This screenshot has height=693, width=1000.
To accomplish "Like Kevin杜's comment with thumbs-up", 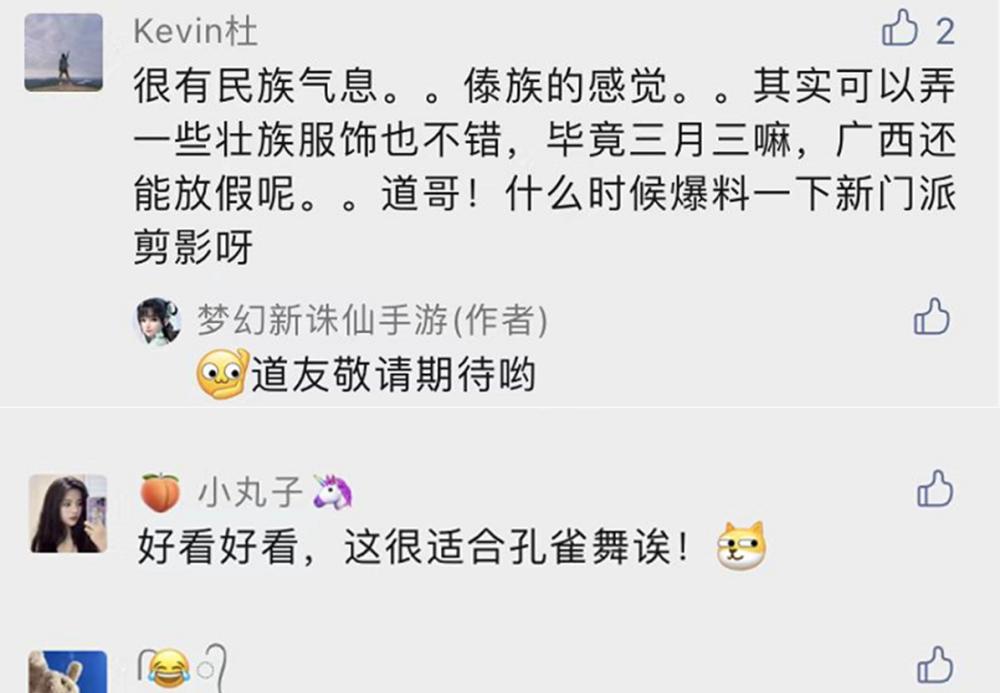I will (x=900, y=28).
